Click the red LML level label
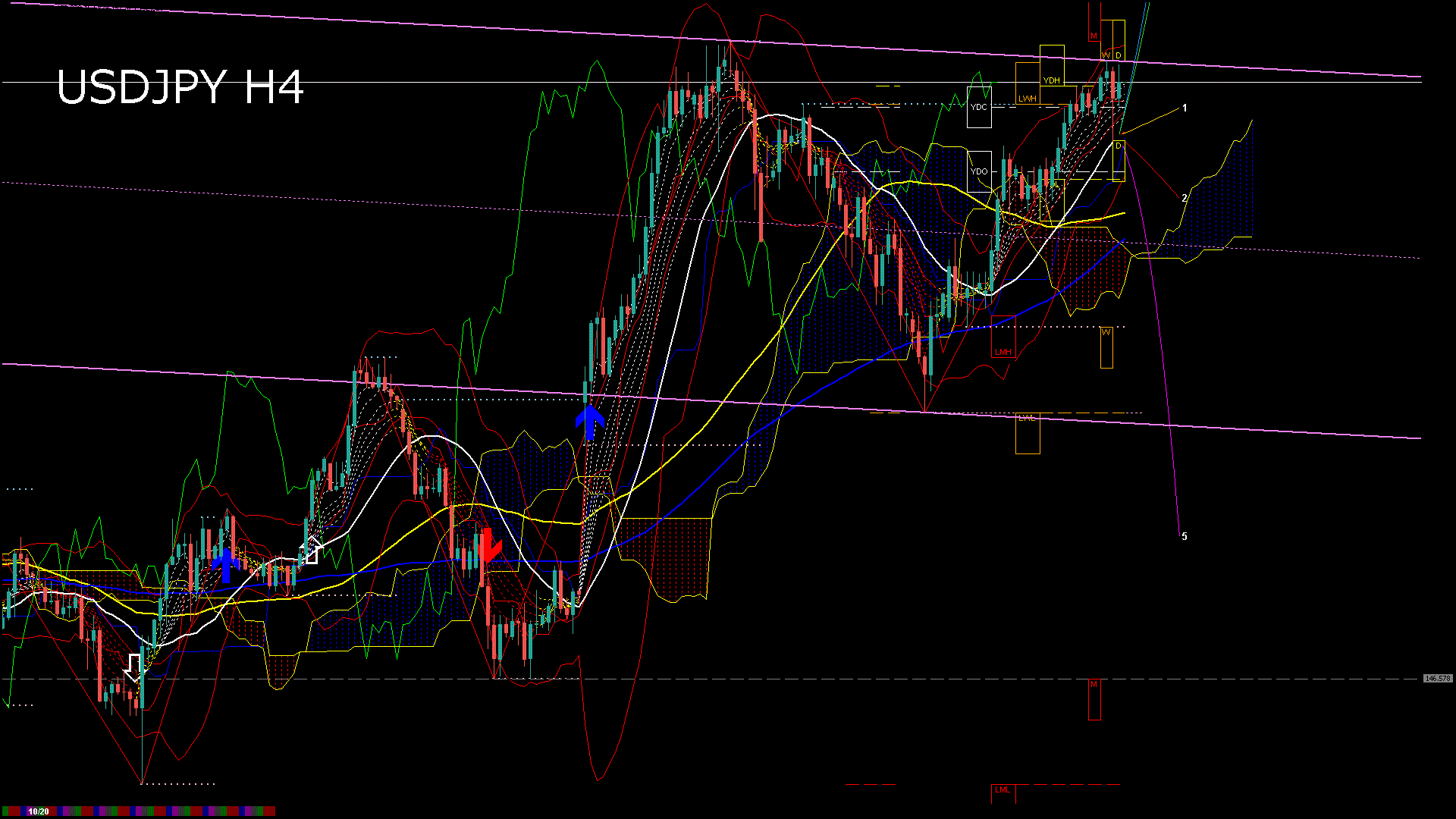This screenshot has height=819, width=1456. coord(1003,790)
